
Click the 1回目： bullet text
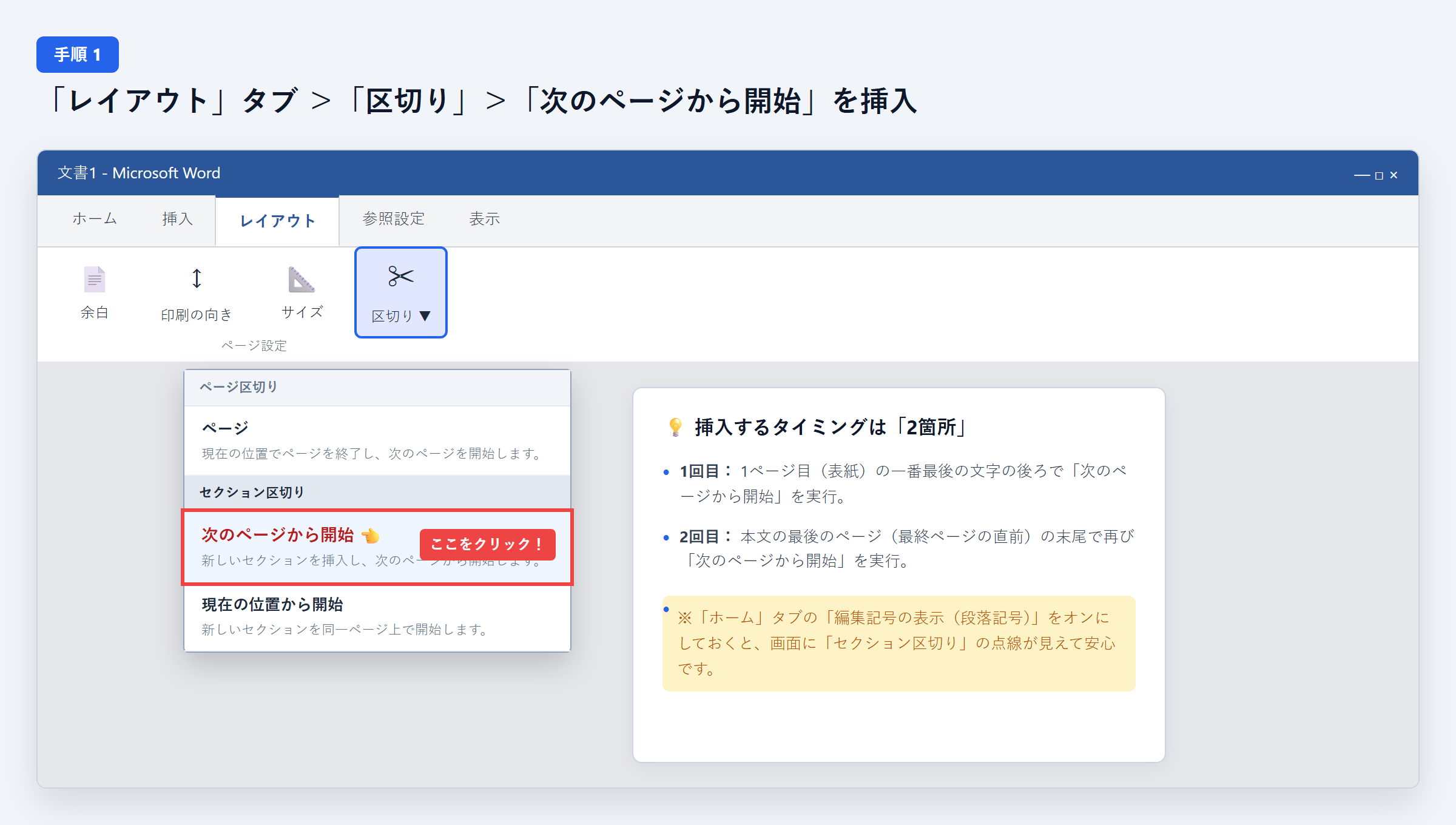click(x=903, y=483)
